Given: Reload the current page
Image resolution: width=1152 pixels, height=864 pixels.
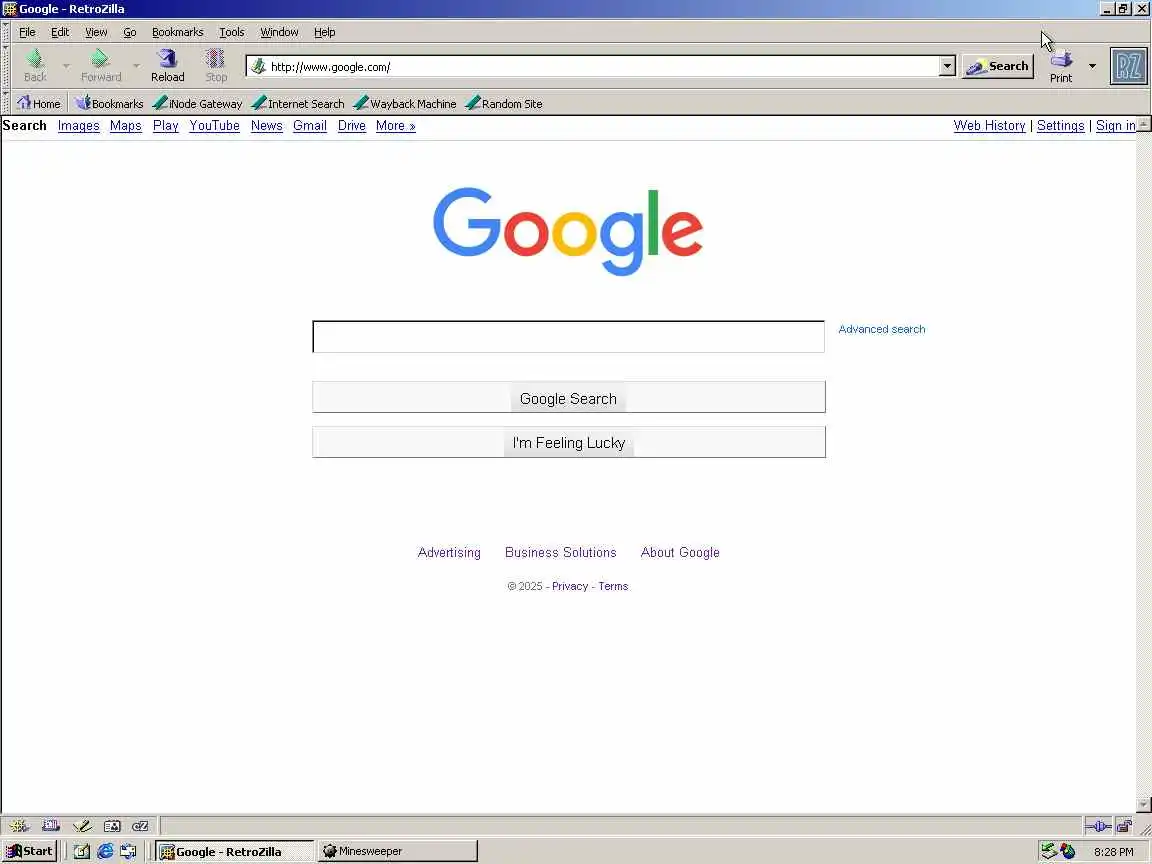Looking at the screenshot, I should [168, 65].
